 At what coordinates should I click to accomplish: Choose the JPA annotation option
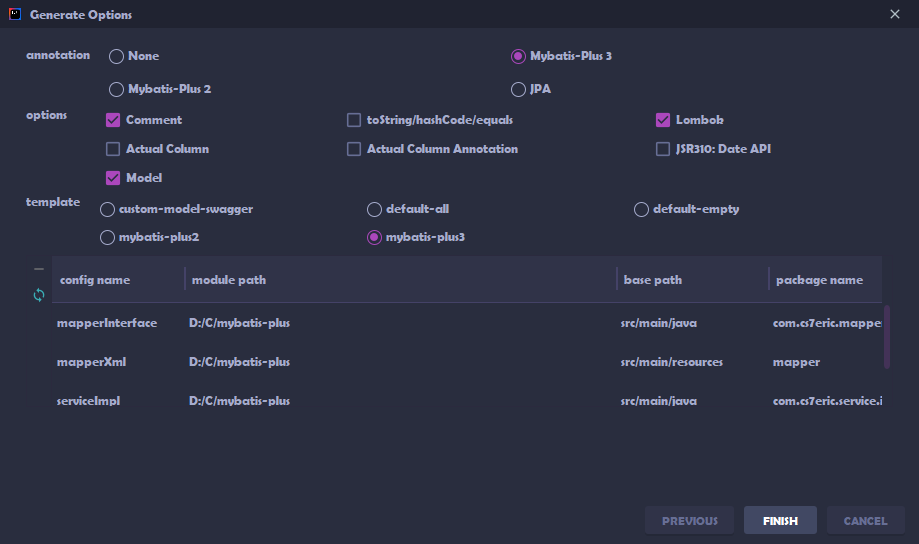coord(518,89)
